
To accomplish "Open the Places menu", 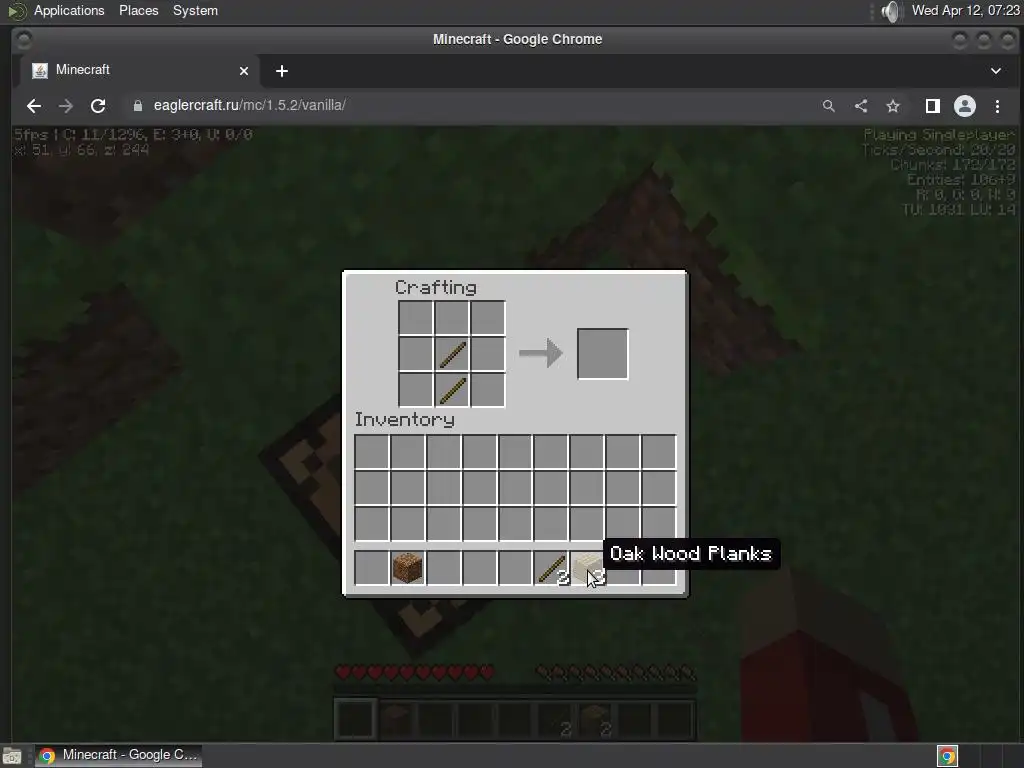I will (138, 10).
